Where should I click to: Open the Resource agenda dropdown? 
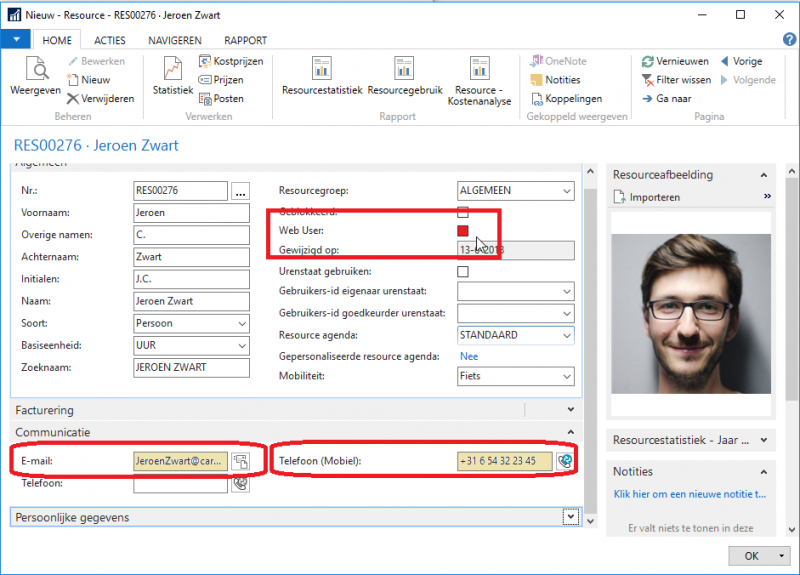tap(566, 335)
